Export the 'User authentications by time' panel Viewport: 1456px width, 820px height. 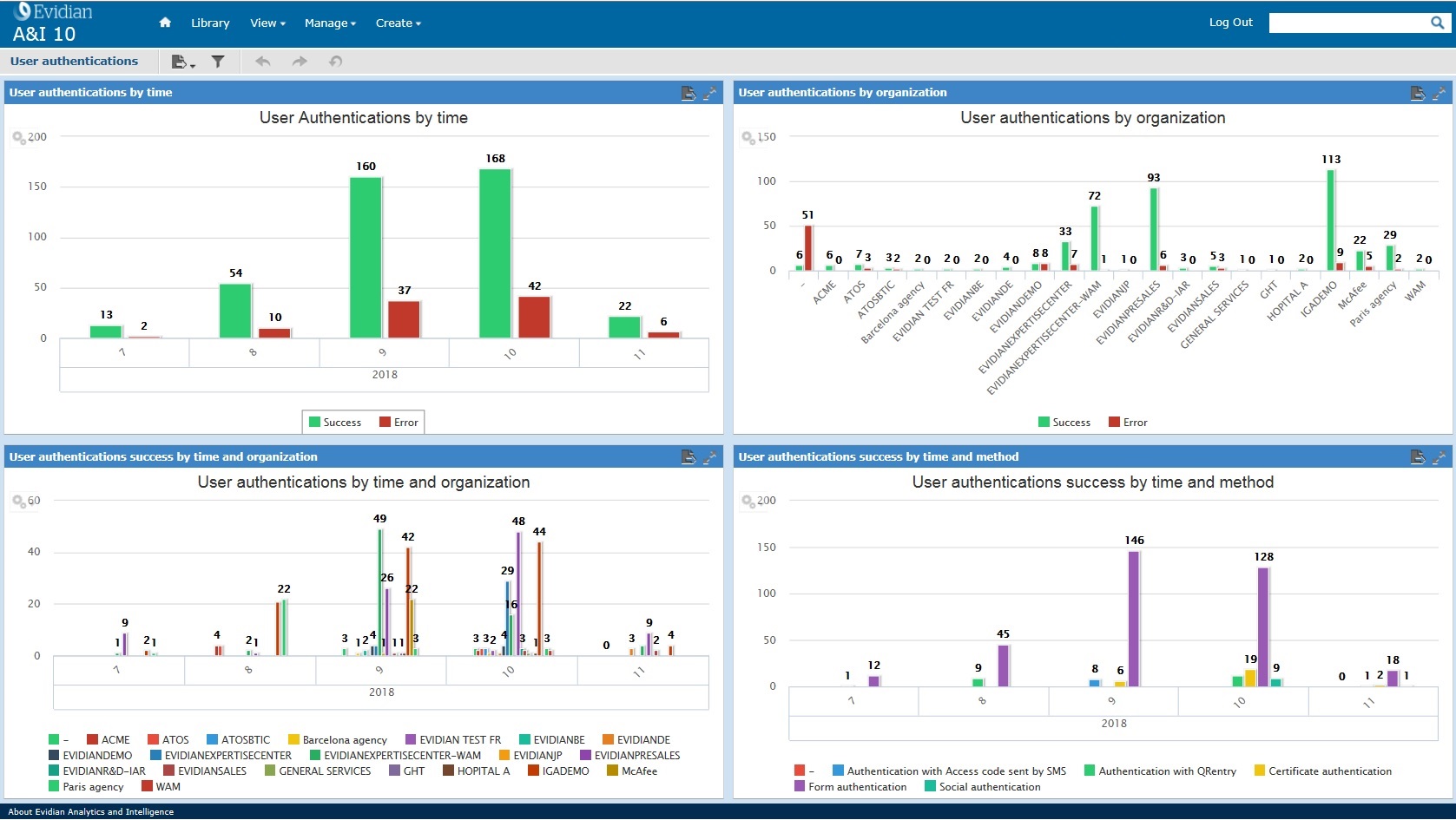tap(688, 93)
